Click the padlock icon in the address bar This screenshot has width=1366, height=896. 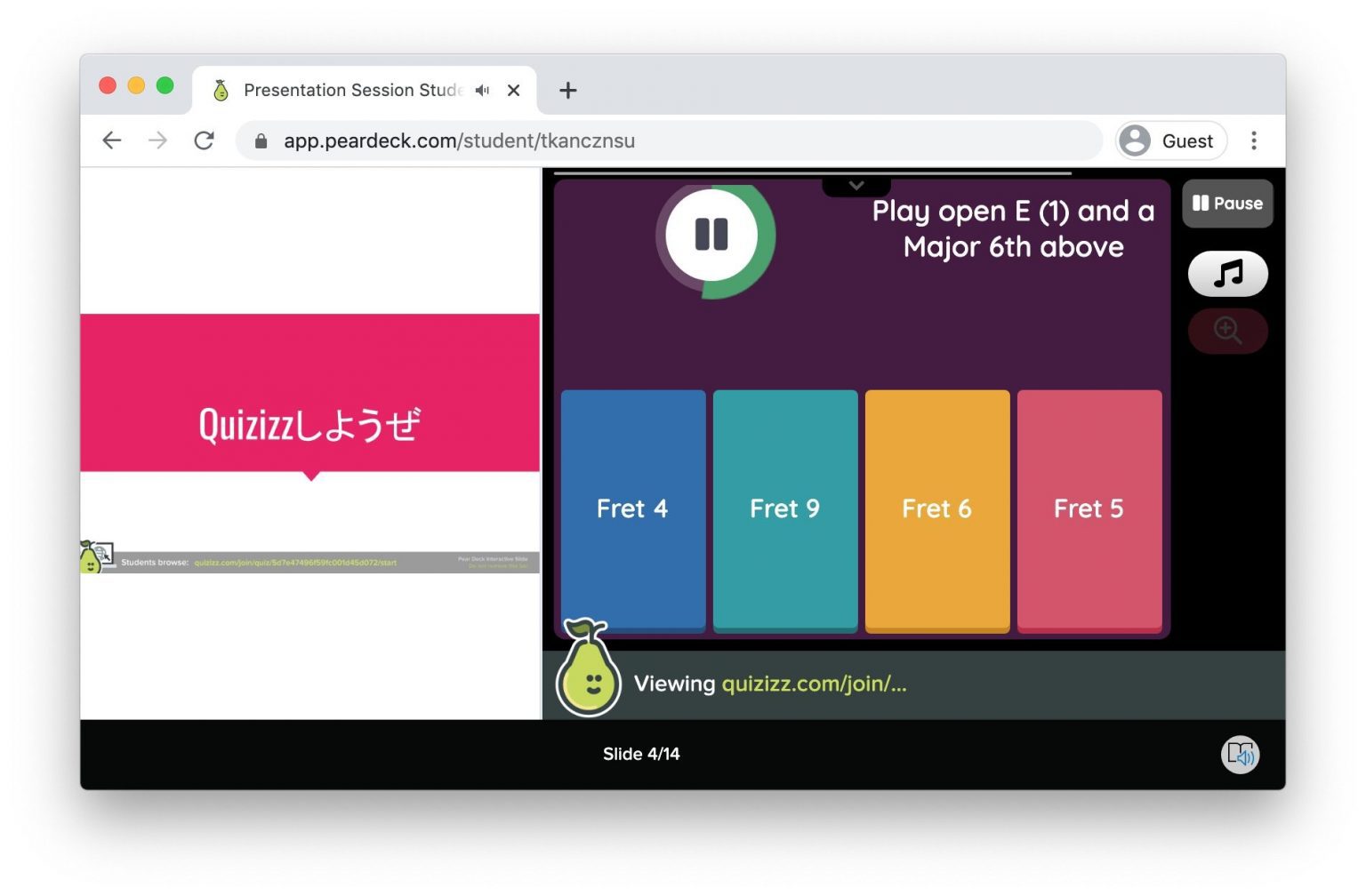(261, 140)
